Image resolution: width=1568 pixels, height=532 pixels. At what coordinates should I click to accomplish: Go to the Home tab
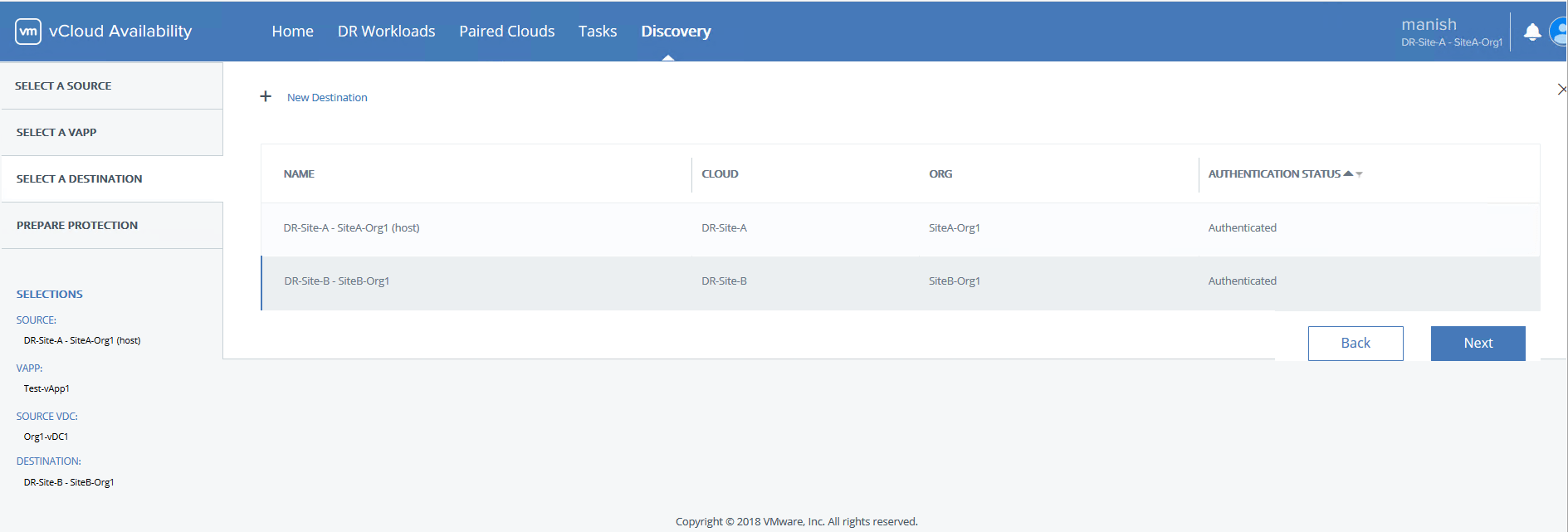292,32
